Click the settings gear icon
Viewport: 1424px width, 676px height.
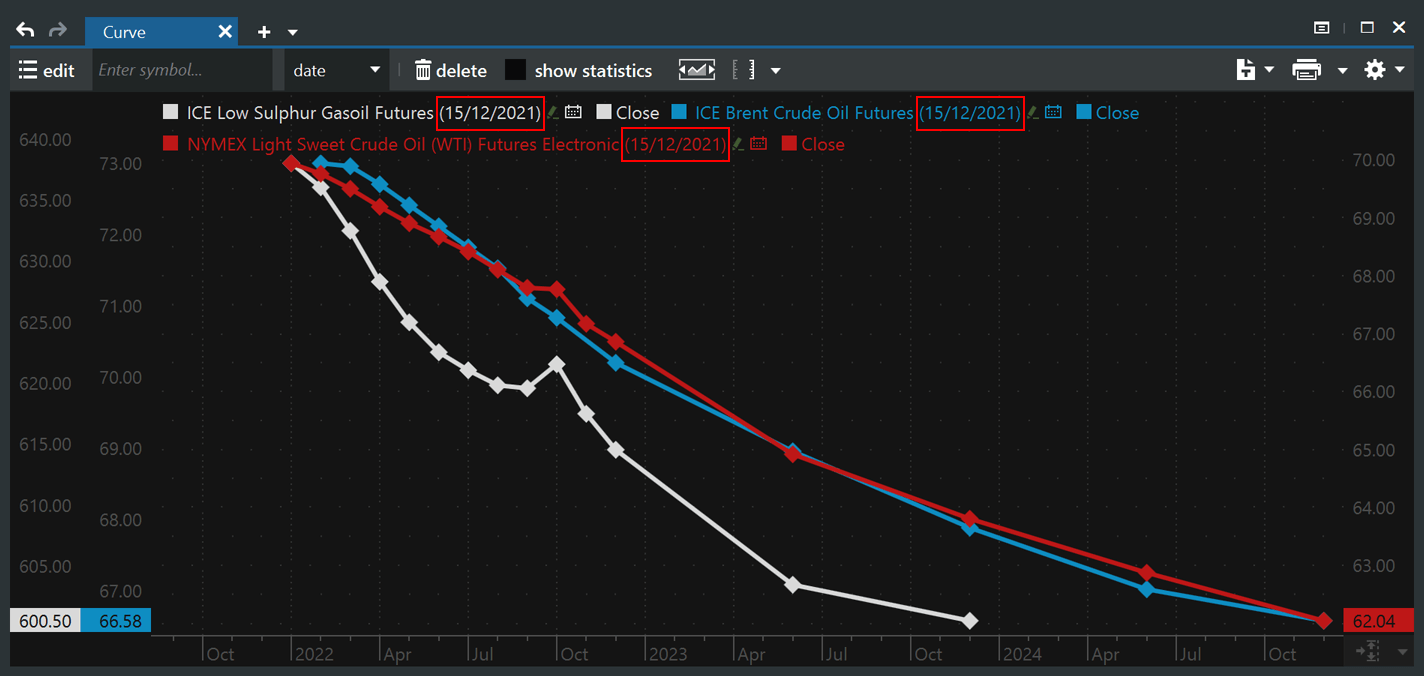coord(1375,70)
